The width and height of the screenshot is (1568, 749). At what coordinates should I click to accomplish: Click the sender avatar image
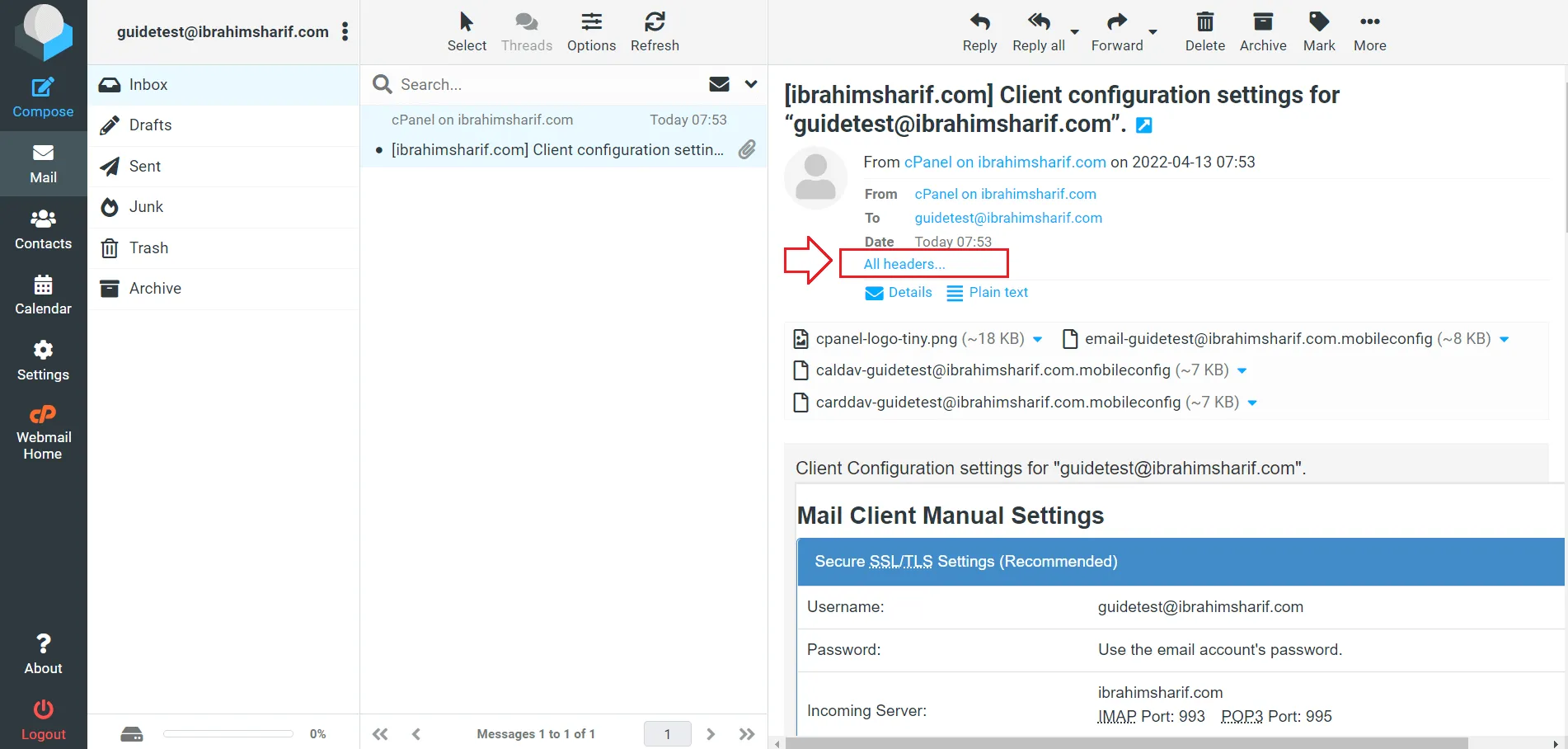815,177
